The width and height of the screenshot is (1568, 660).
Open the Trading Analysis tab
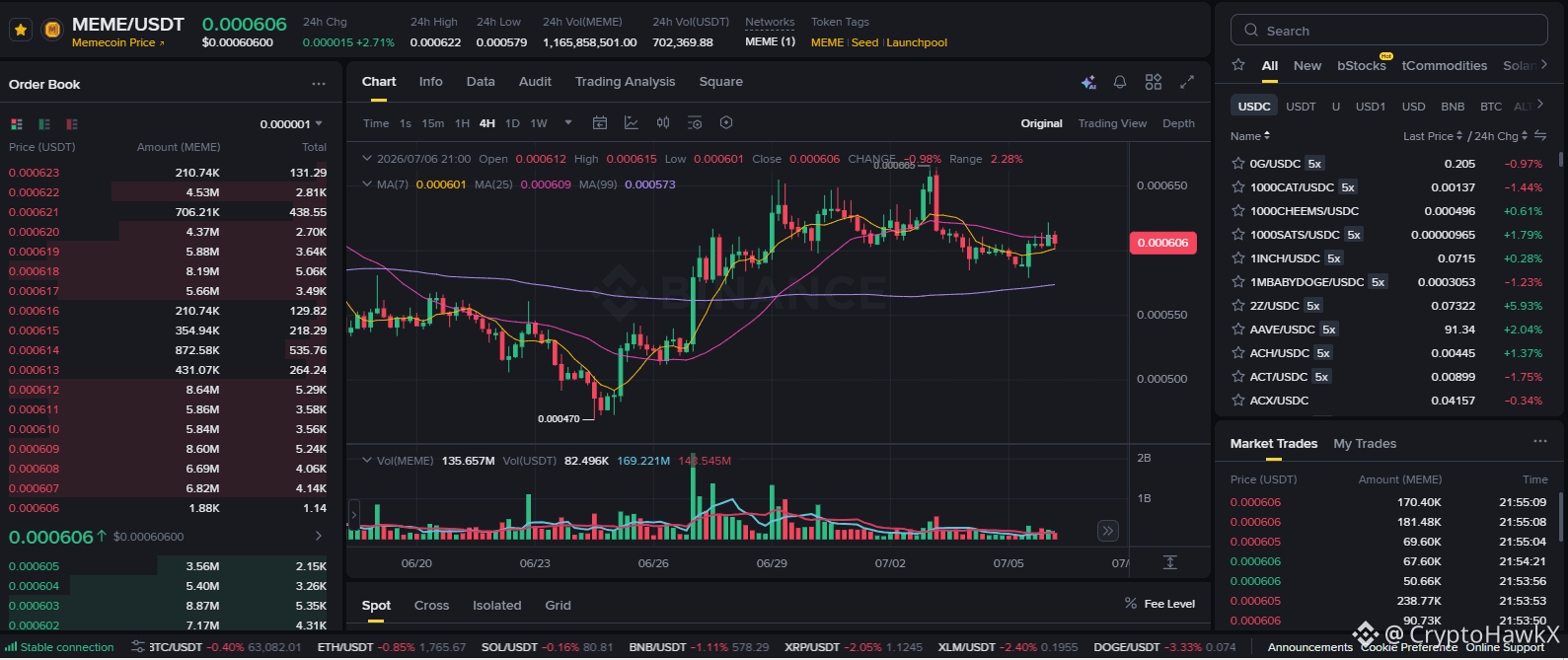click(626, 82)
